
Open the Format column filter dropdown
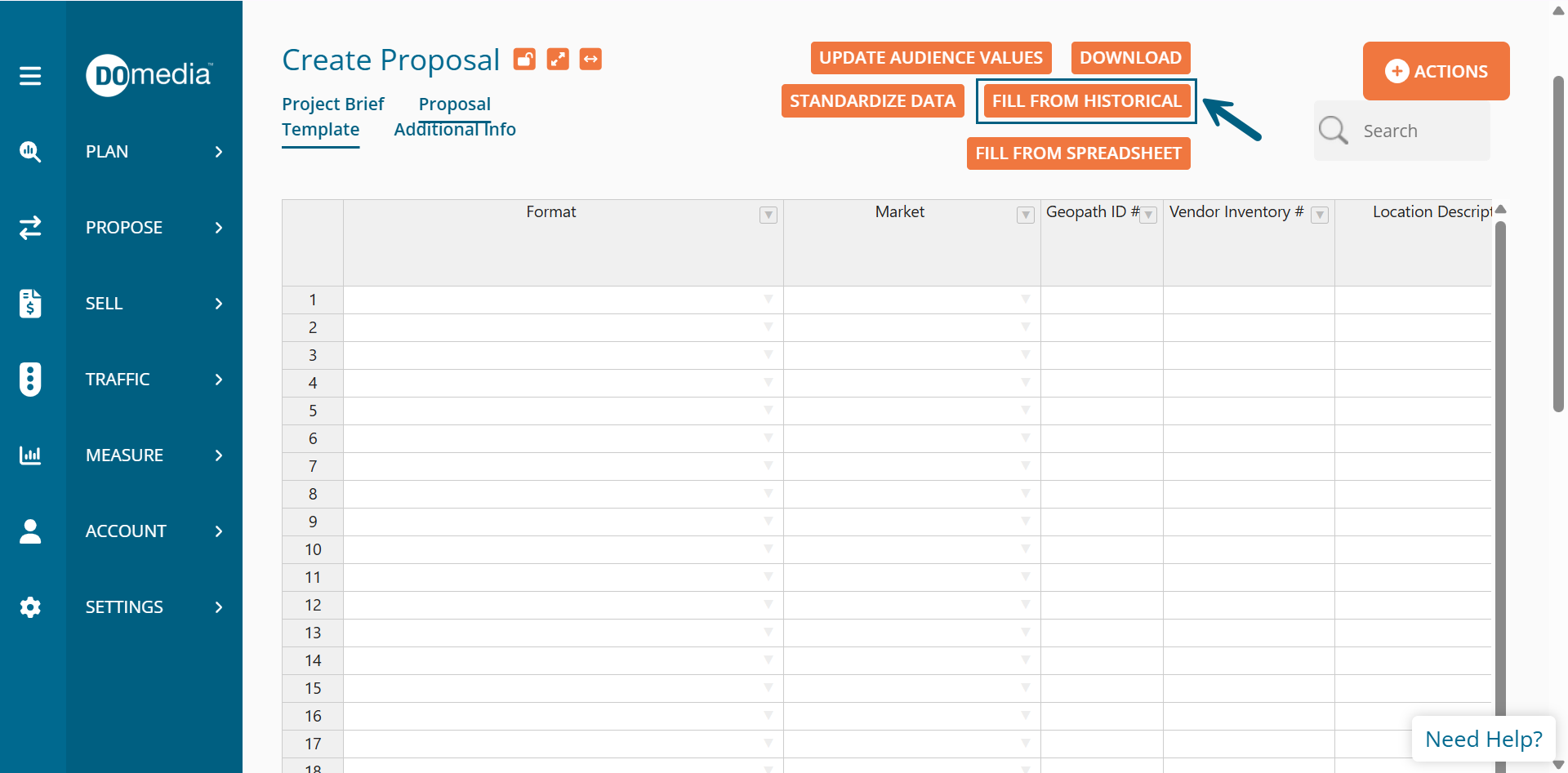pyautogui.click(x=768, y=215)
